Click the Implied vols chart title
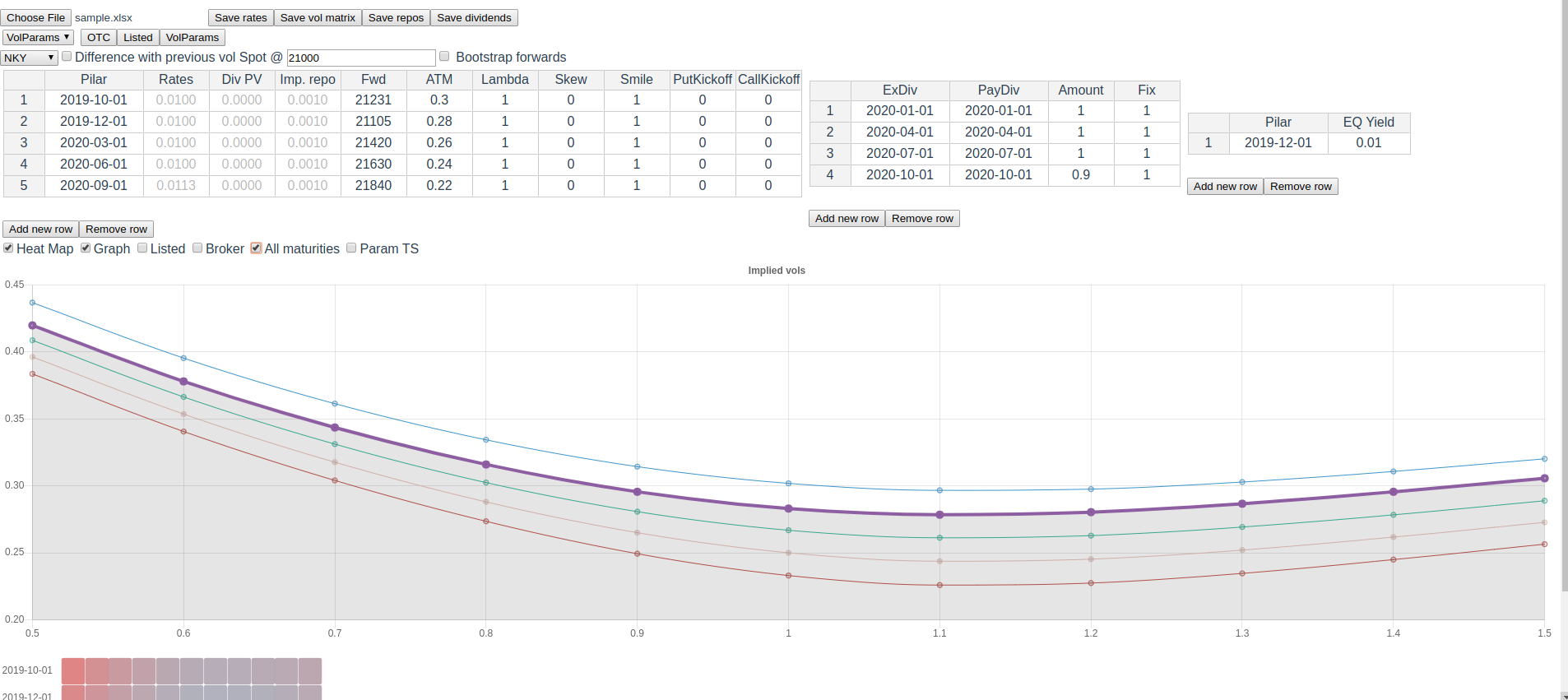This screenshot has width=1568, height=700. pyautogui.click(x=777, y=271)
